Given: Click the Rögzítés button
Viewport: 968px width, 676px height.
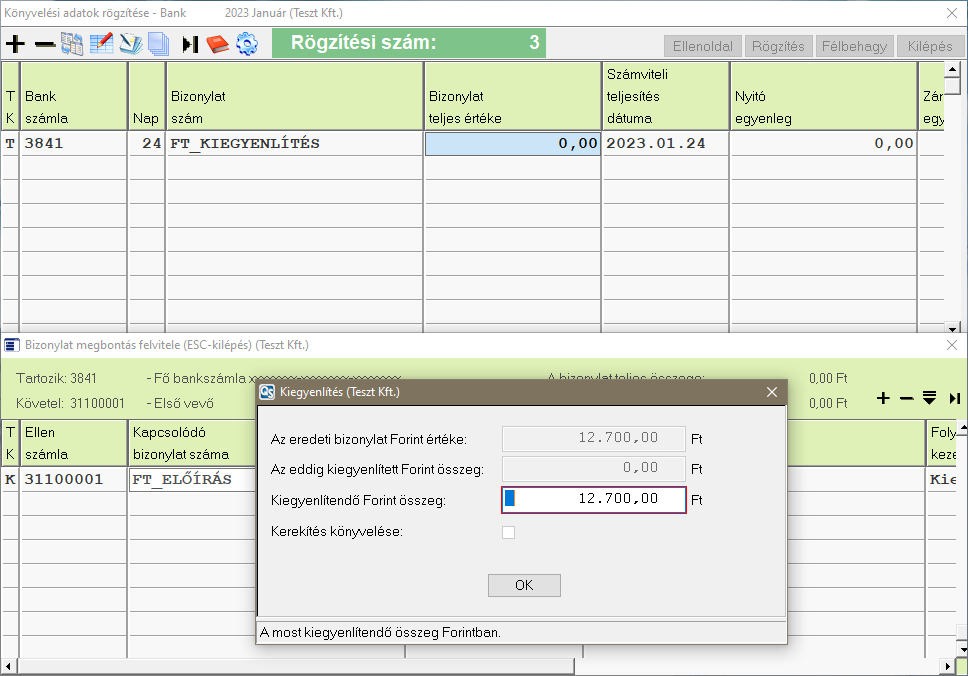Looking at the screenshot, I should pos(778,46).
